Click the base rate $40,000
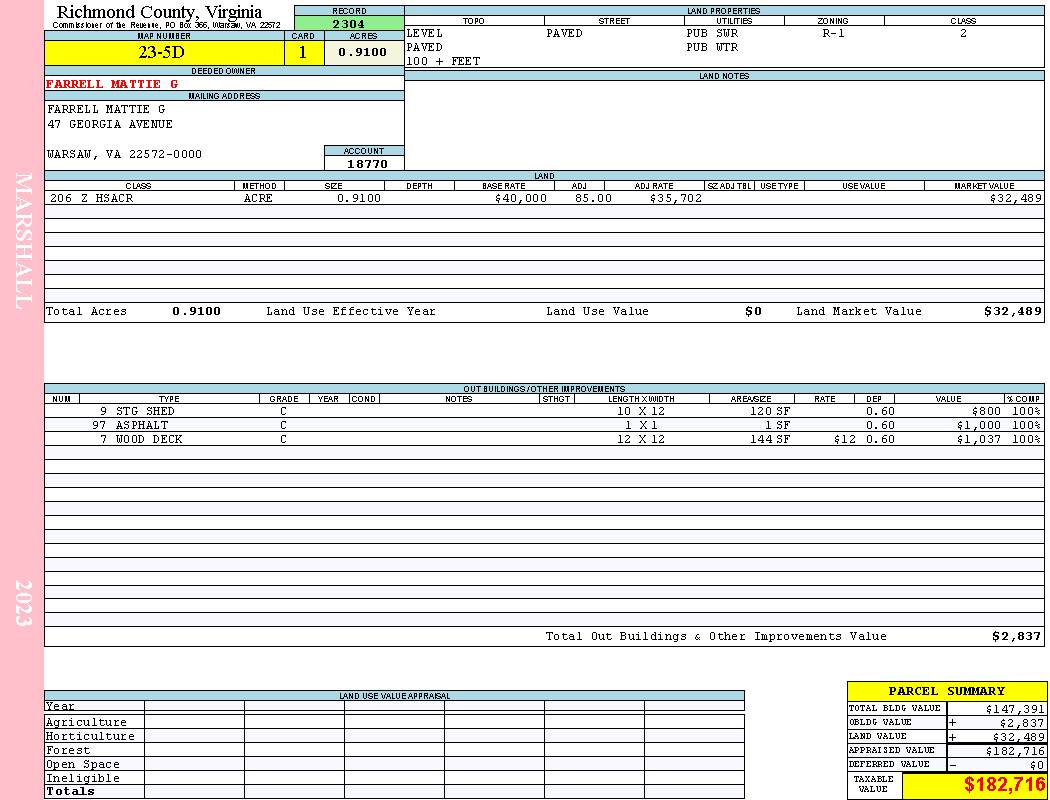 pyautogui.click(x=521, y=198)
